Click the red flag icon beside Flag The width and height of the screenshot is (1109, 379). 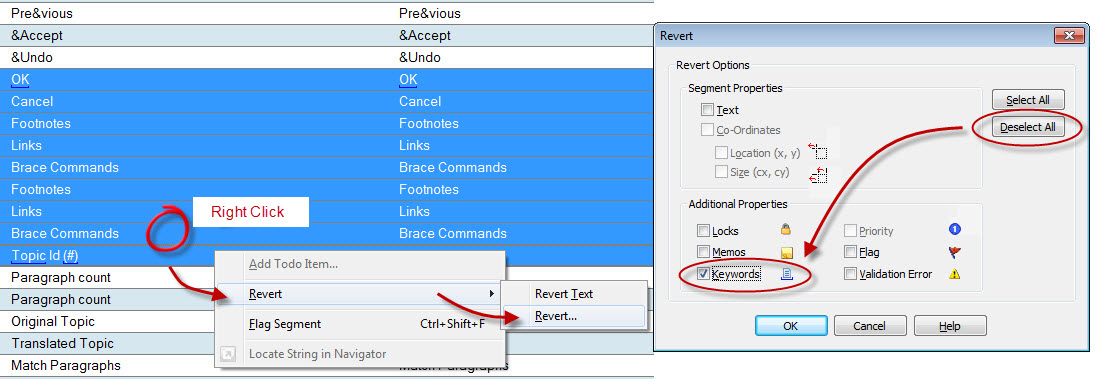[x=954, y=252]
